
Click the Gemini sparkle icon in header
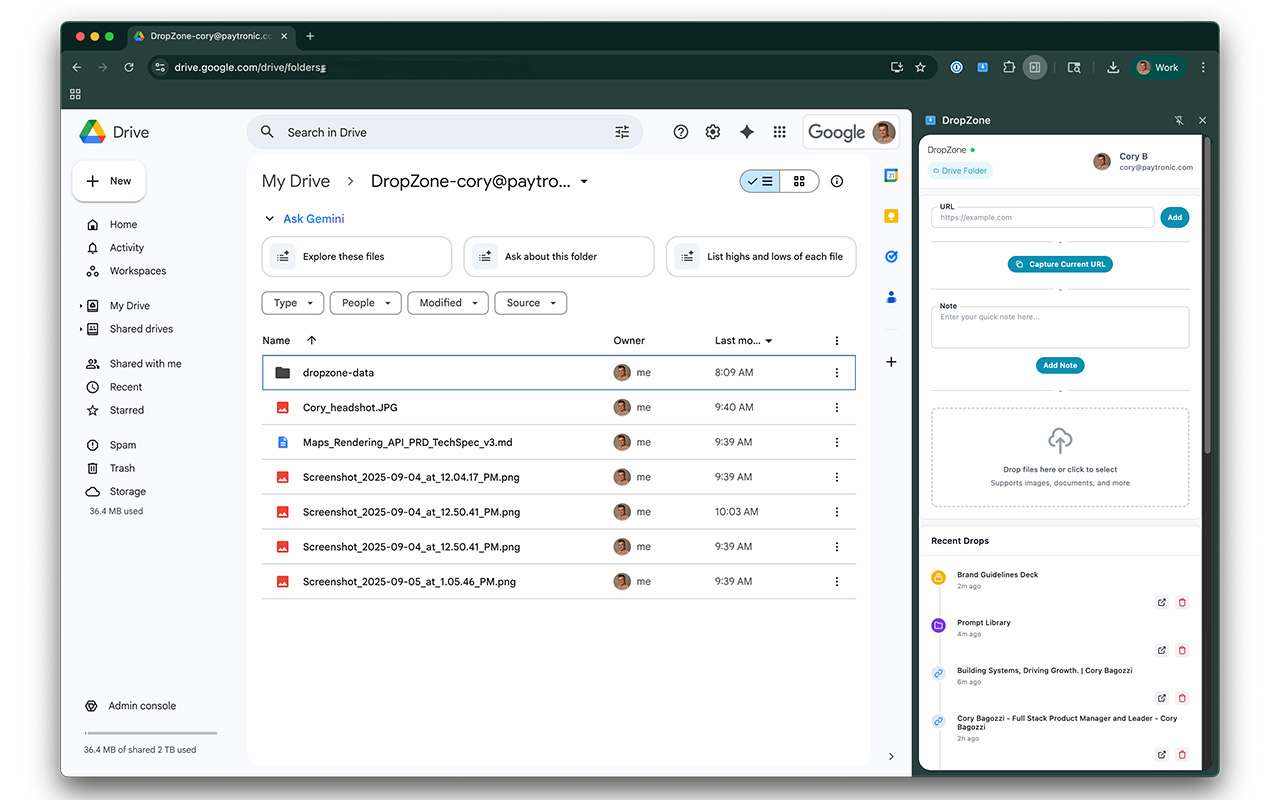(x=746, y=132)
